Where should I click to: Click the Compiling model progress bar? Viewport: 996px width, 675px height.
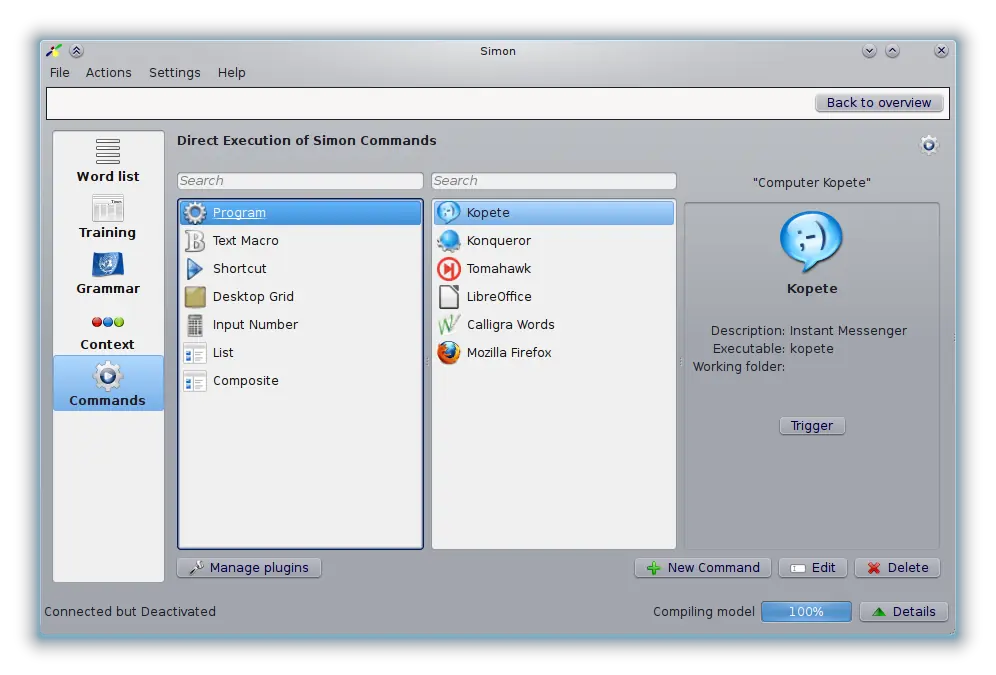click(x=806, y=612)
